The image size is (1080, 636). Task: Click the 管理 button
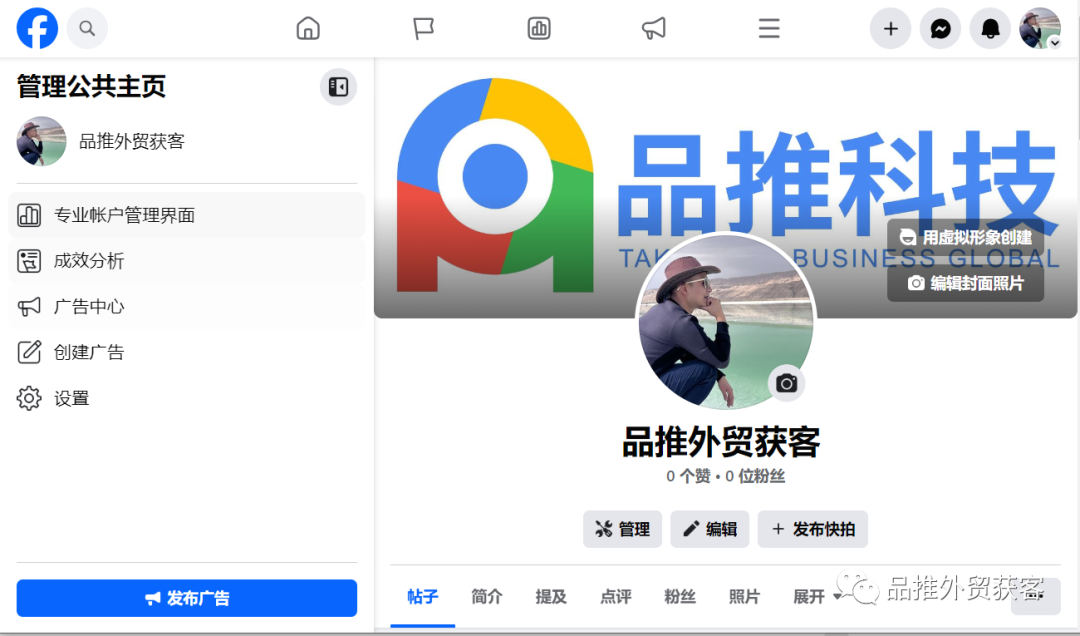coord(623,529)
